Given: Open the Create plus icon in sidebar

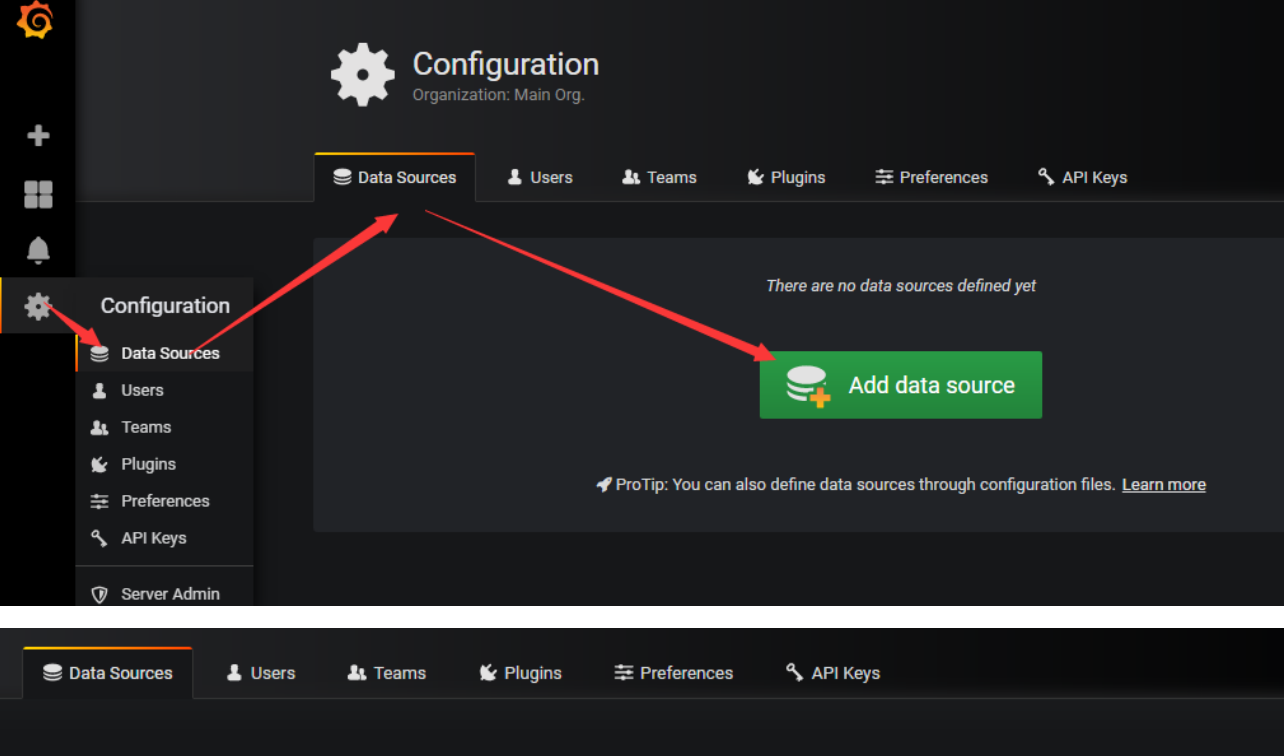Looking at the screenshot, I should pyautogui.click(x=38, y=135).
